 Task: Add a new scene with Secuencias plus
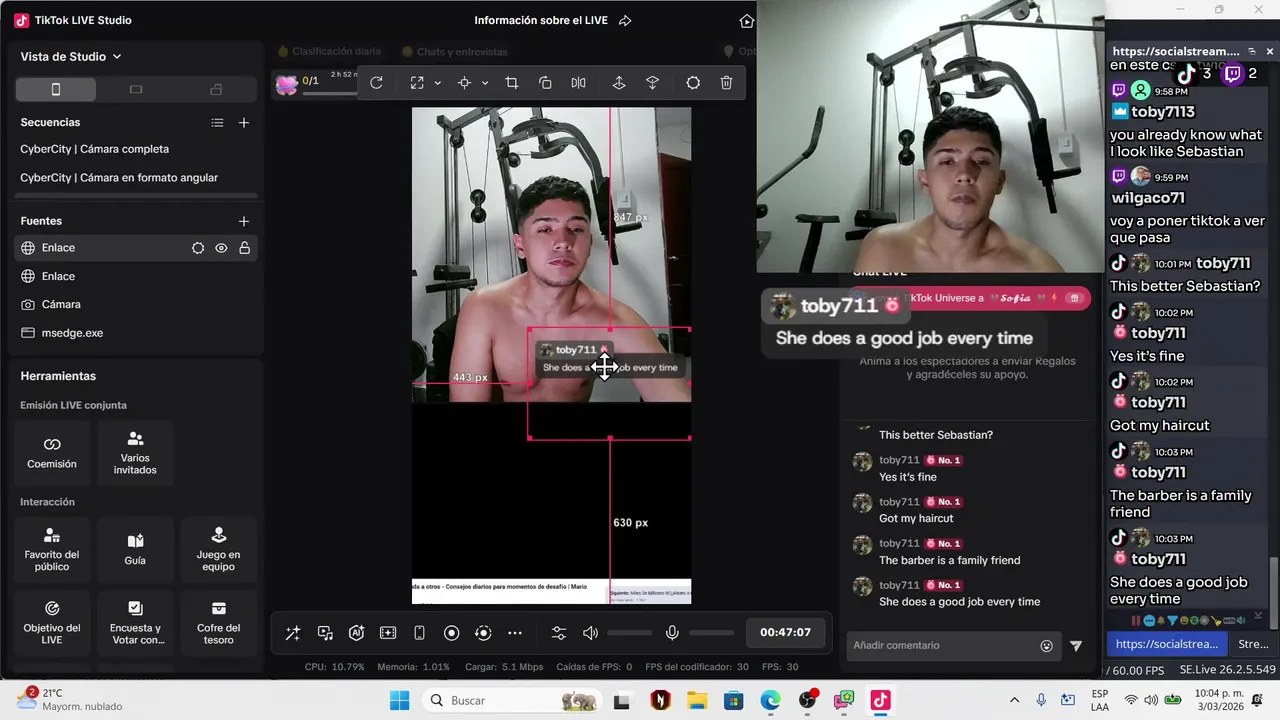(x=244, y=123)
